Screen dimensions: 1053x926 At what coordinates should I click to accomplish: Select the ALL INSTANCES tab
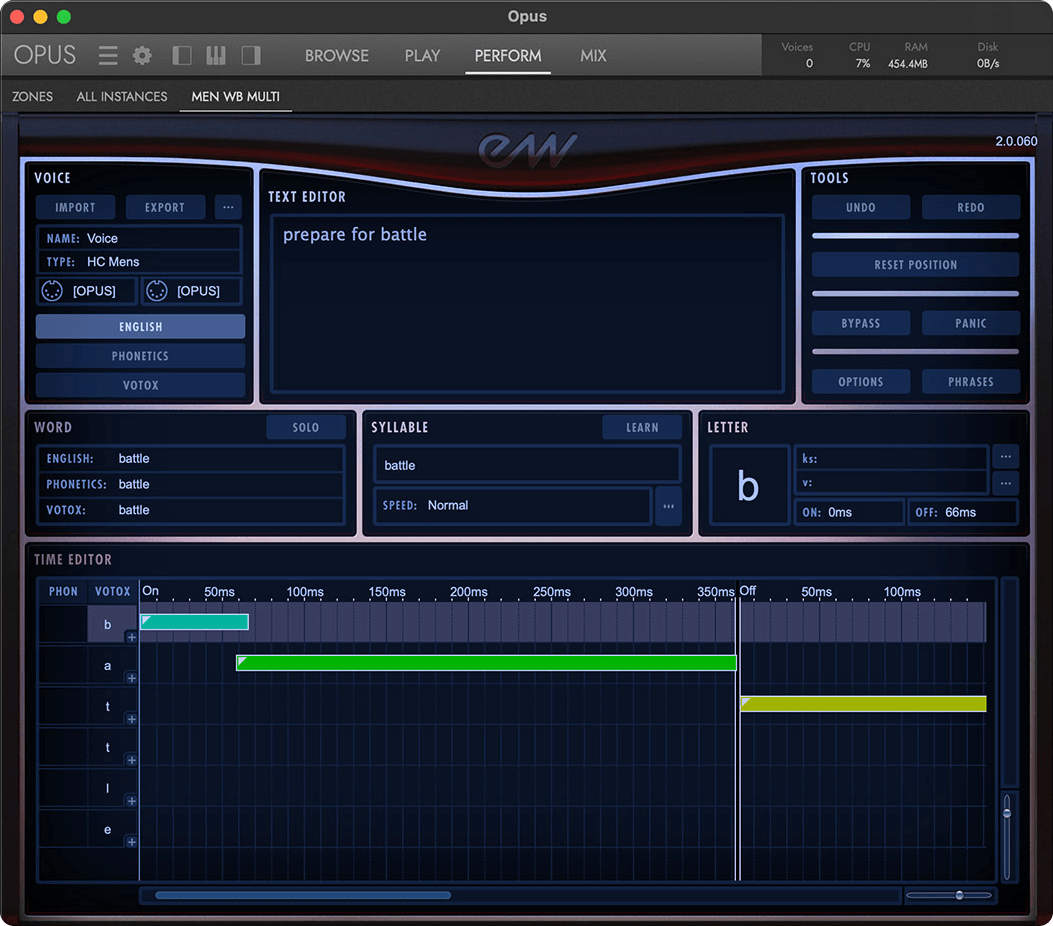[122, 97]
